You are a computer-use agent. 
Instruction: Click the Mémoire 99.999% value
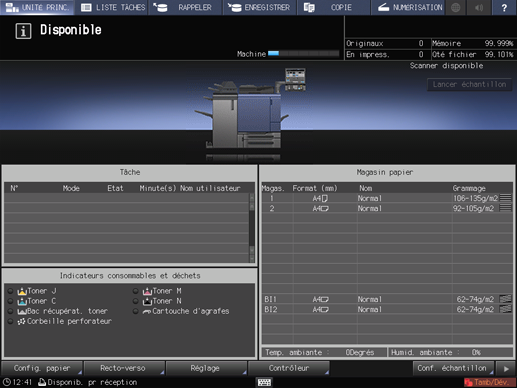tap(499, 43)
